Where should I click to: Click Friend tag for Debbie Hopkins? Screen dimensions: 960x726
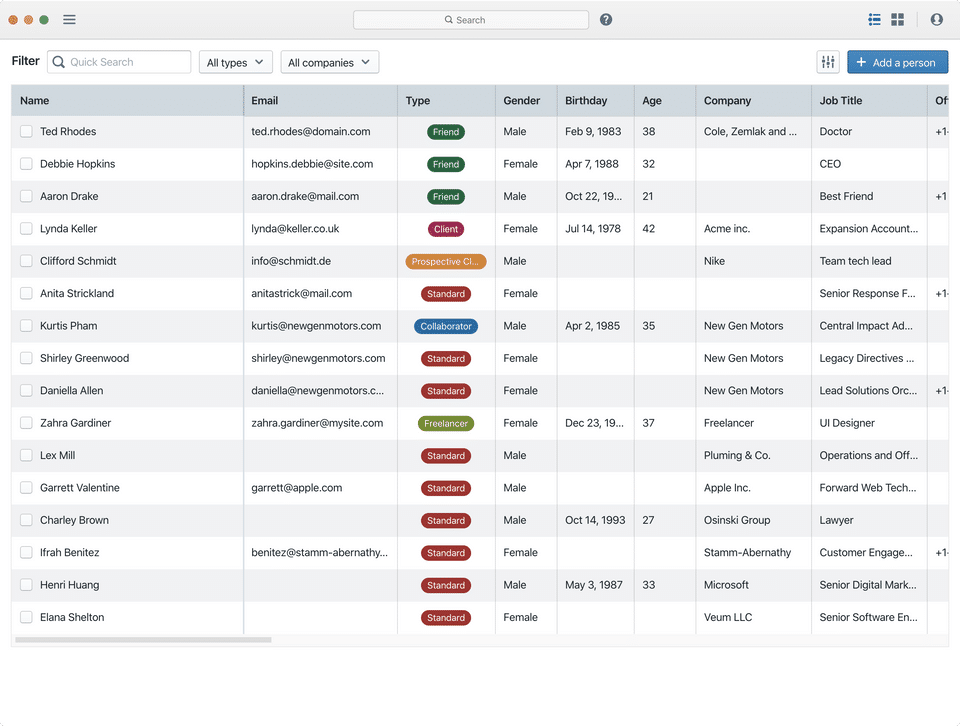tap(446, 164)
